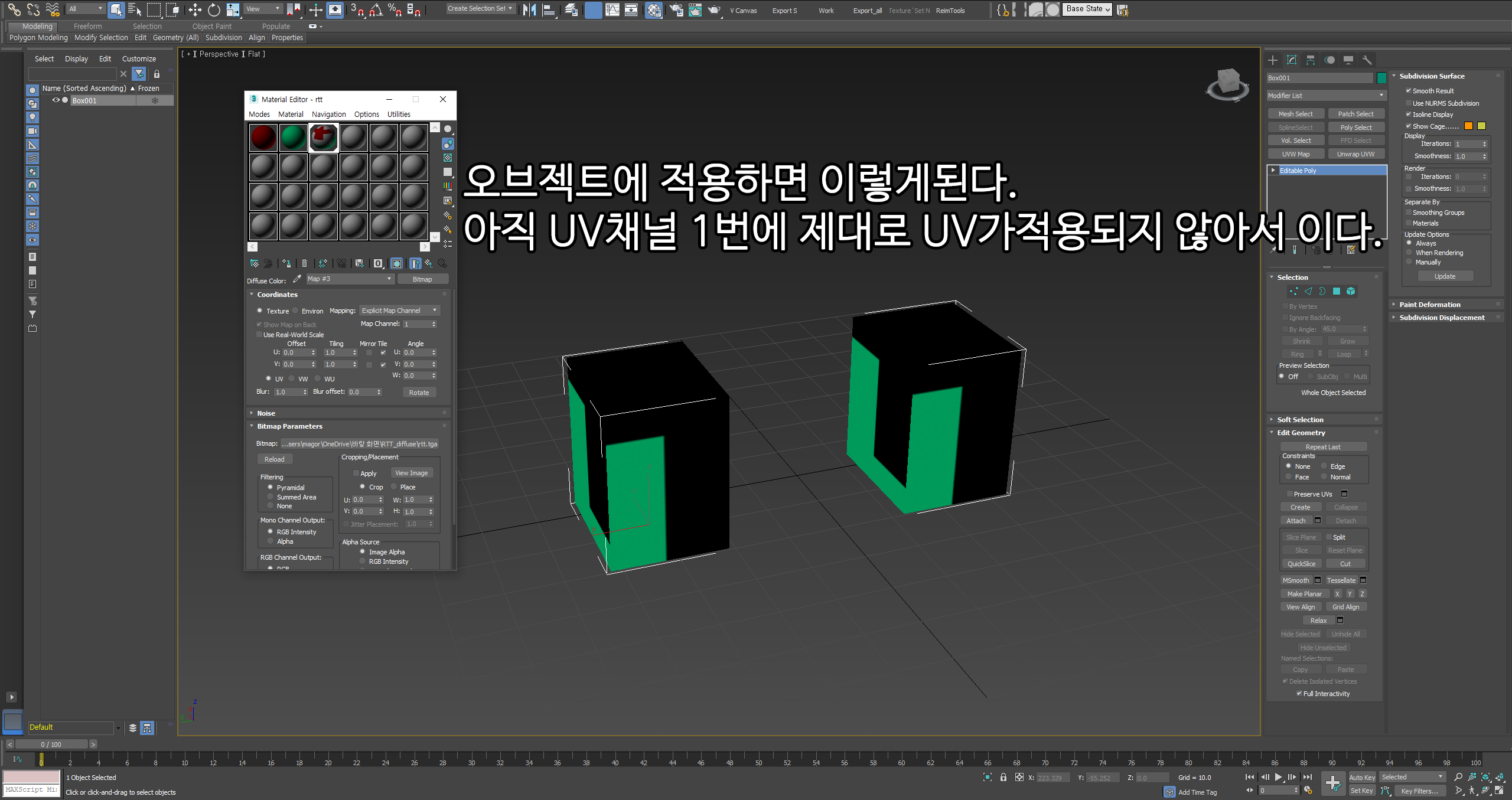1512x800 pixels.
Task: Open the Display command panel
Action: [x=1348, y=60]
